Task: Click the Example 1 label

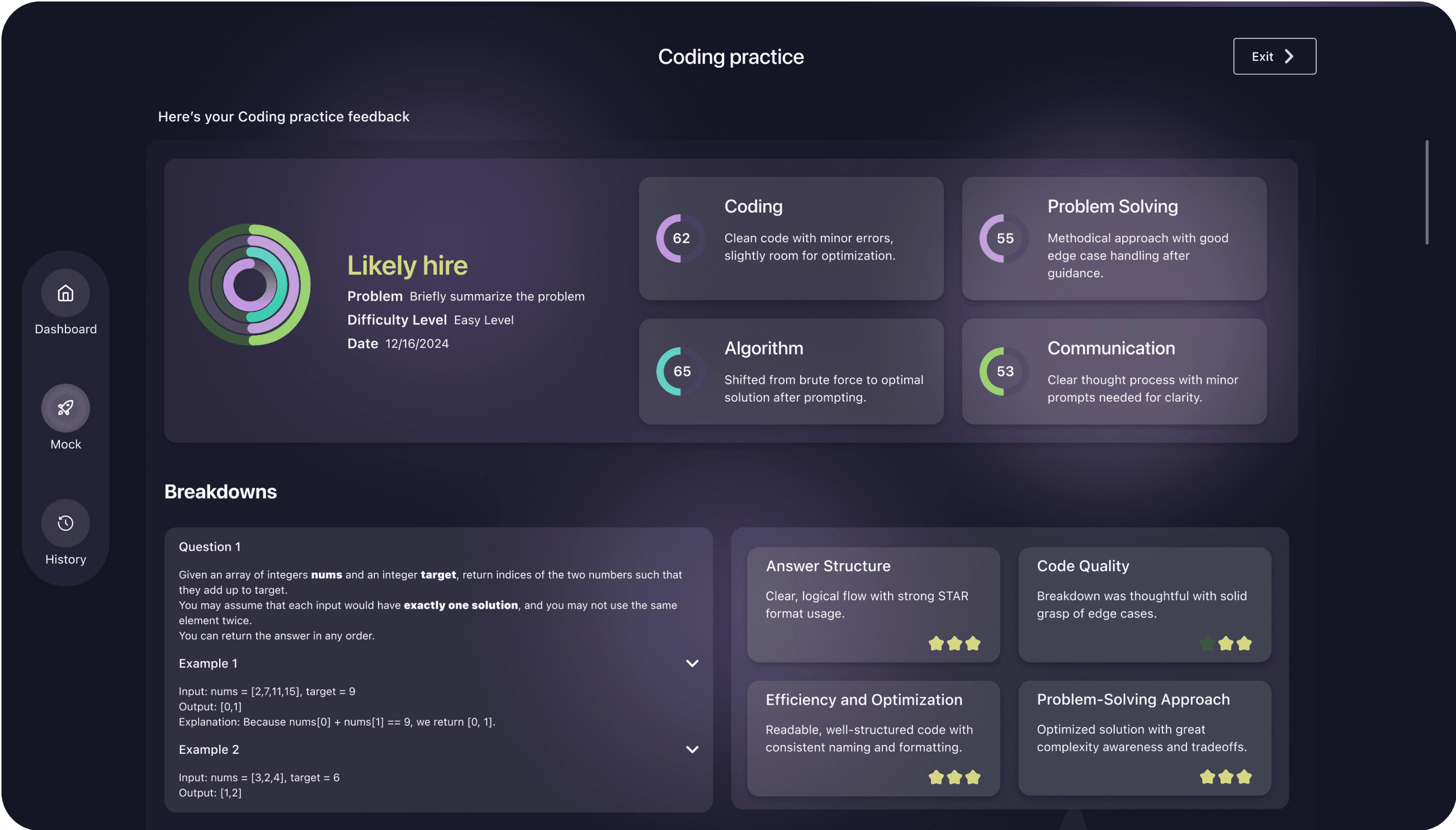Action: pyautogui.click(x=208, y=663)
